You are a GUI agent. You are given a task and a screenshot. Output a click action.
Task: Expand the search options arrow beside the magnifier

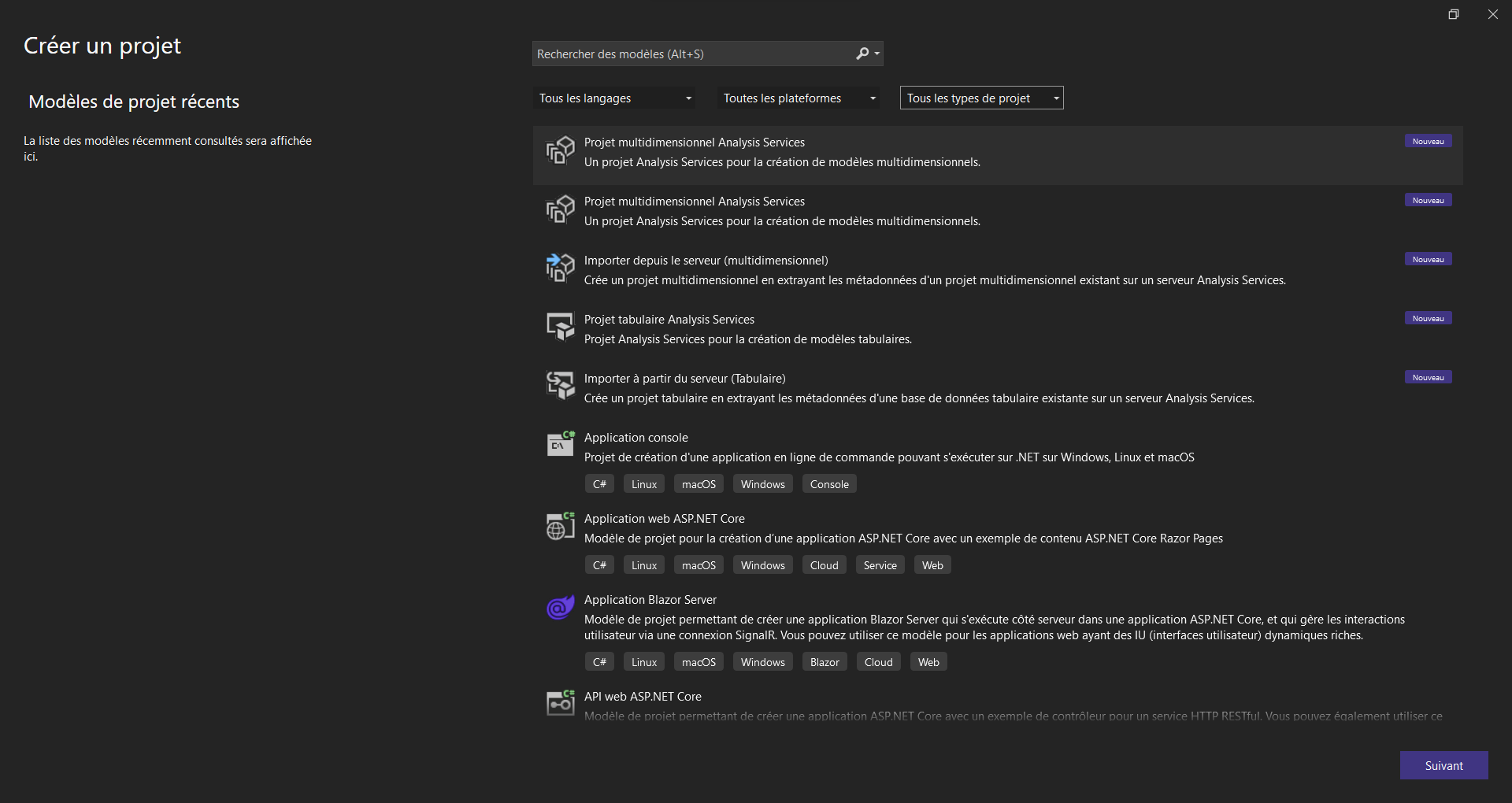877,54
